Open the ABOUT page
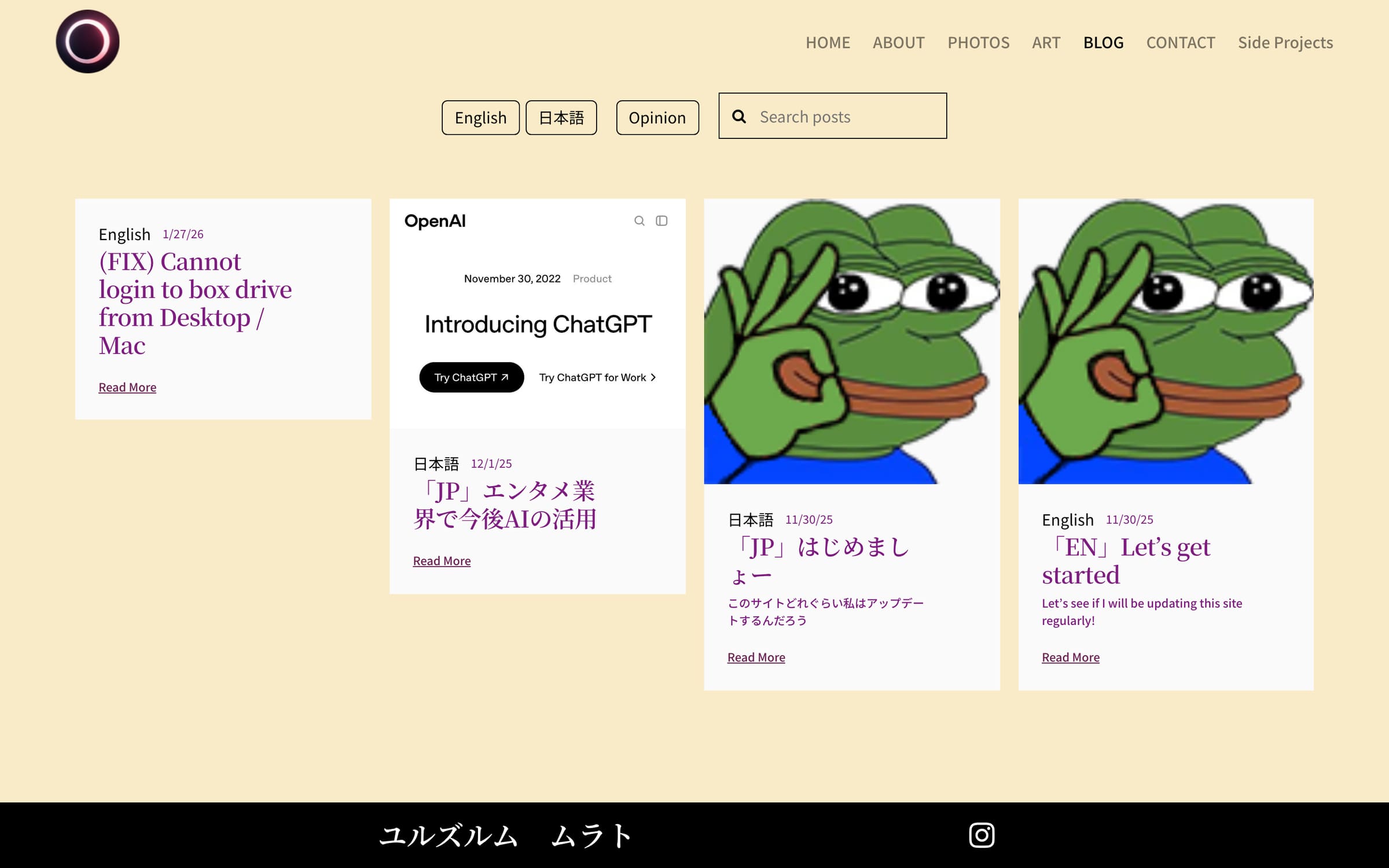This screenshot has height=868, width=1389. click(898, 42)
